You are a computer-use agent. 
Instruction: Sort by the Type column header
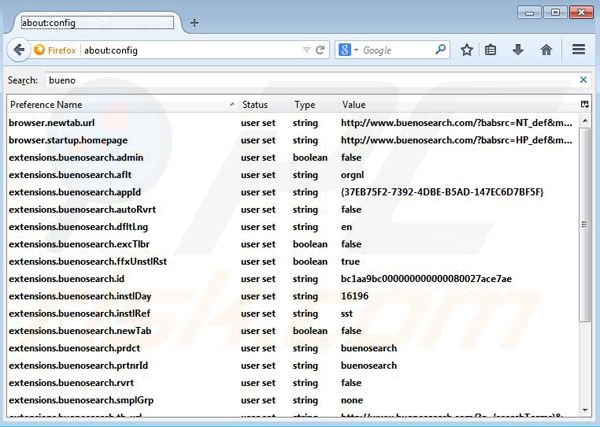[x=314, y=104]
